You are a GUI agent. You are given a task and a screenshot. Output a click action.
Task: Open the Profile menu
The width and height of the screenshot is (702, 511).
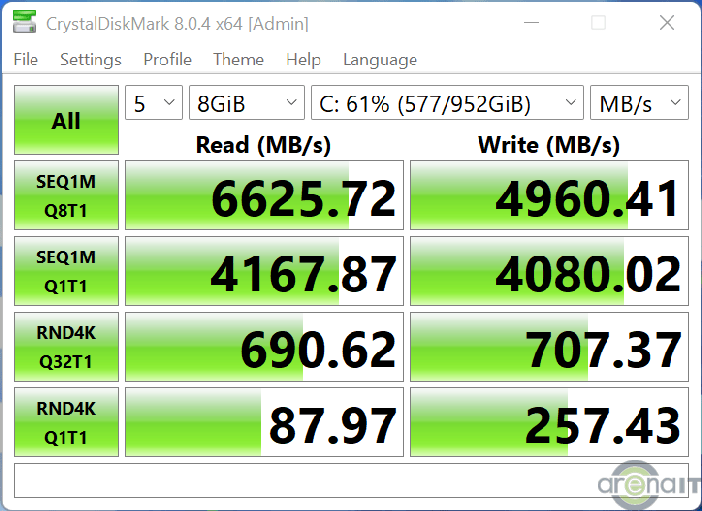point(167,60)
